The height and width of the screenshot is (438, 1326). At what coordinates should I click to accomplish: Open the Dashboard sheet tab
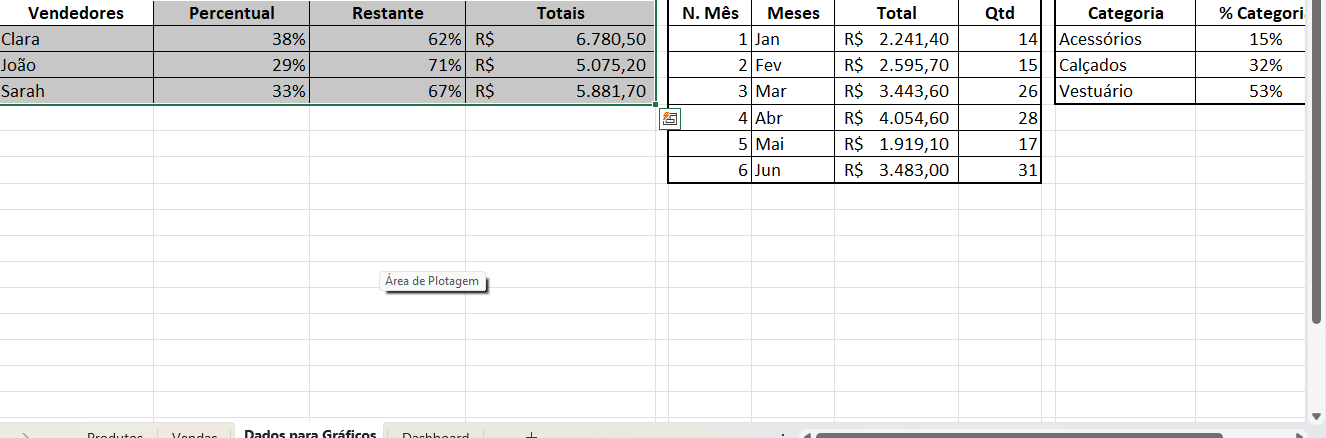pyautogui.click(x=435, y=436)
